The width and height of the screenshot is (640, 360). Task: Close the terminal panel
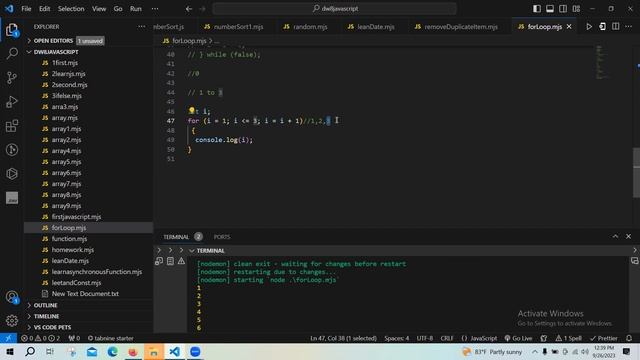click(x=629, y=236)
